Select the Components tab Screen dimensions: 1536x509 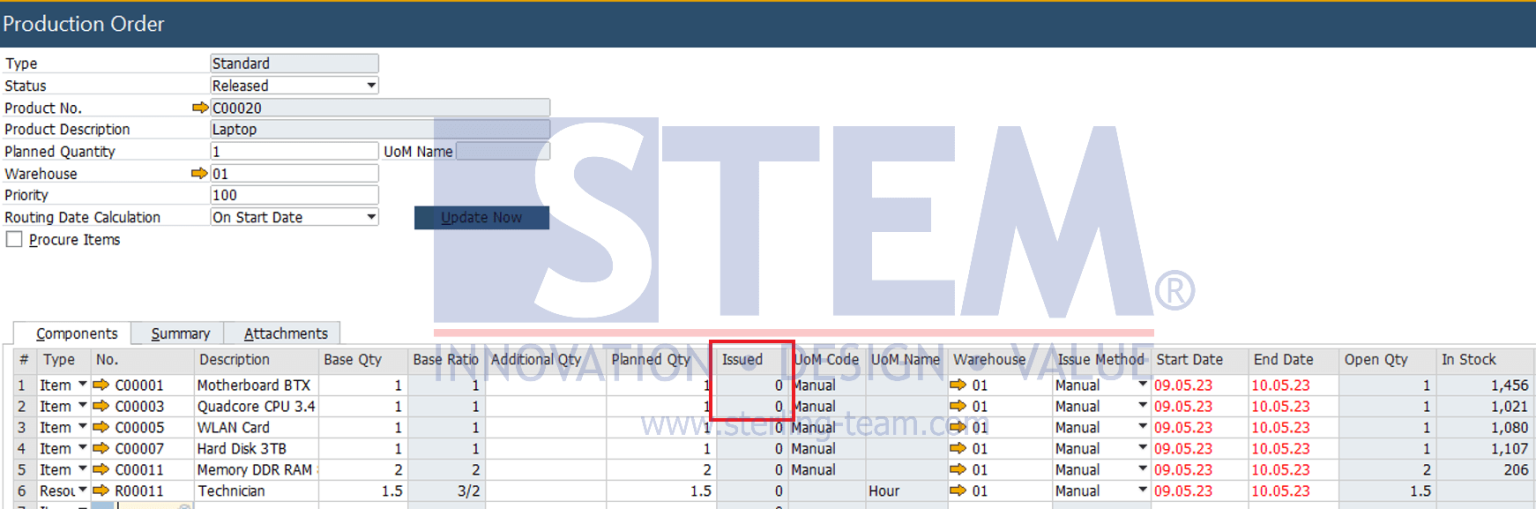tap(76, 334)
